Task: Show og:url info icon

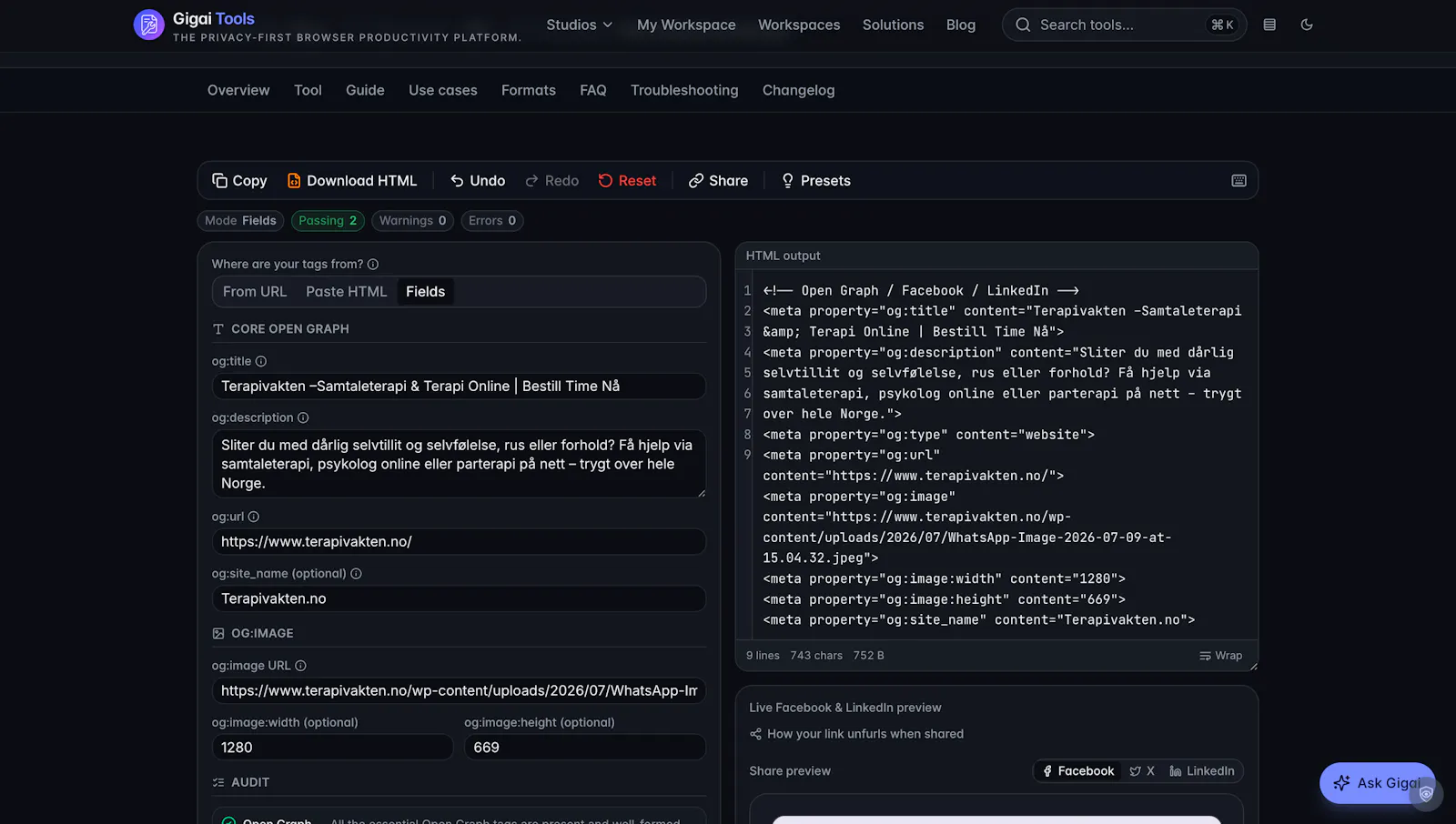Action: click(254, 517)
